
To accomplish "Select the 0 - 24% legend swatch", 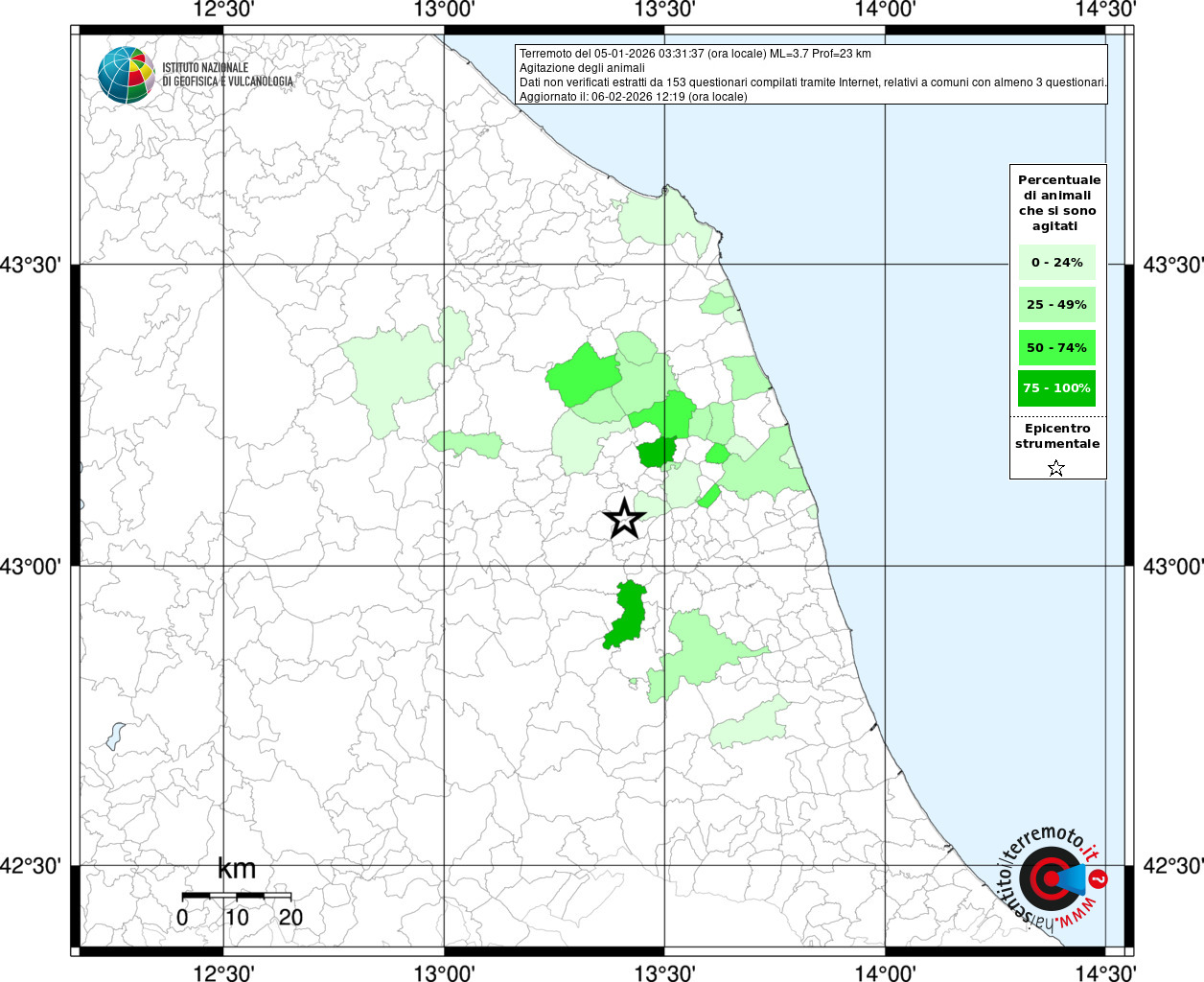I will coord(1056,263).
